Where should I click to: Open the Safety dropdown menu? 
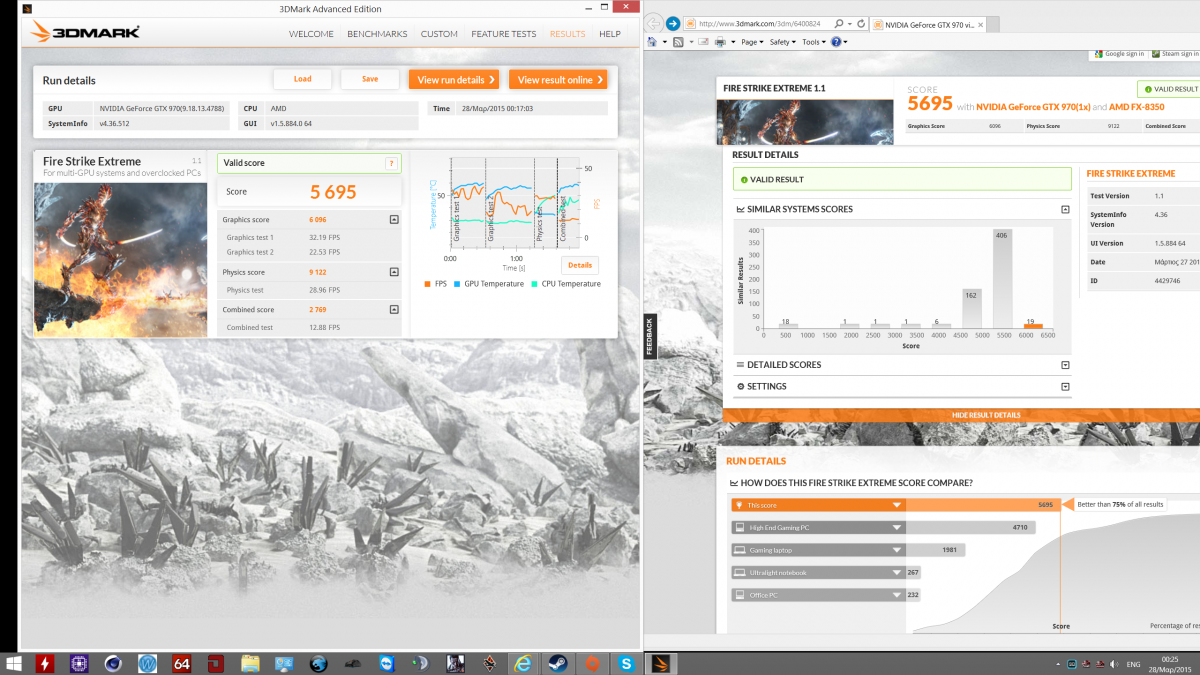click(783, 42)
